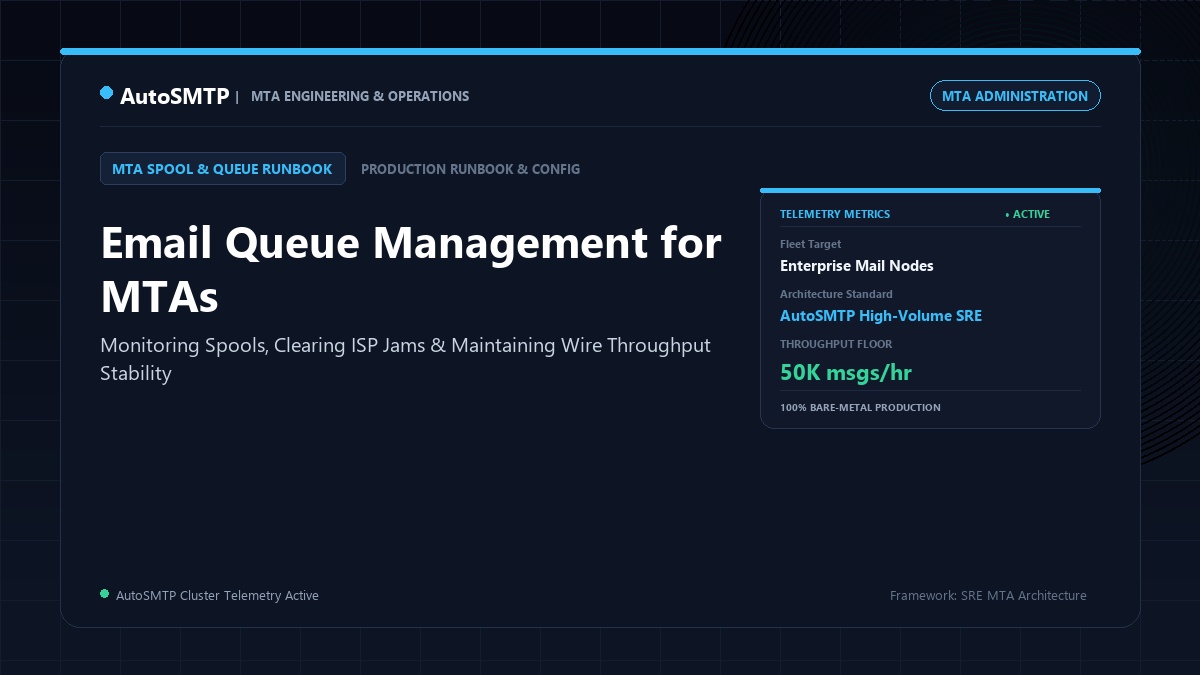Open AutoSMTP High-Volume SRE link
The image size is (1200, 675).
click(881, 316)
